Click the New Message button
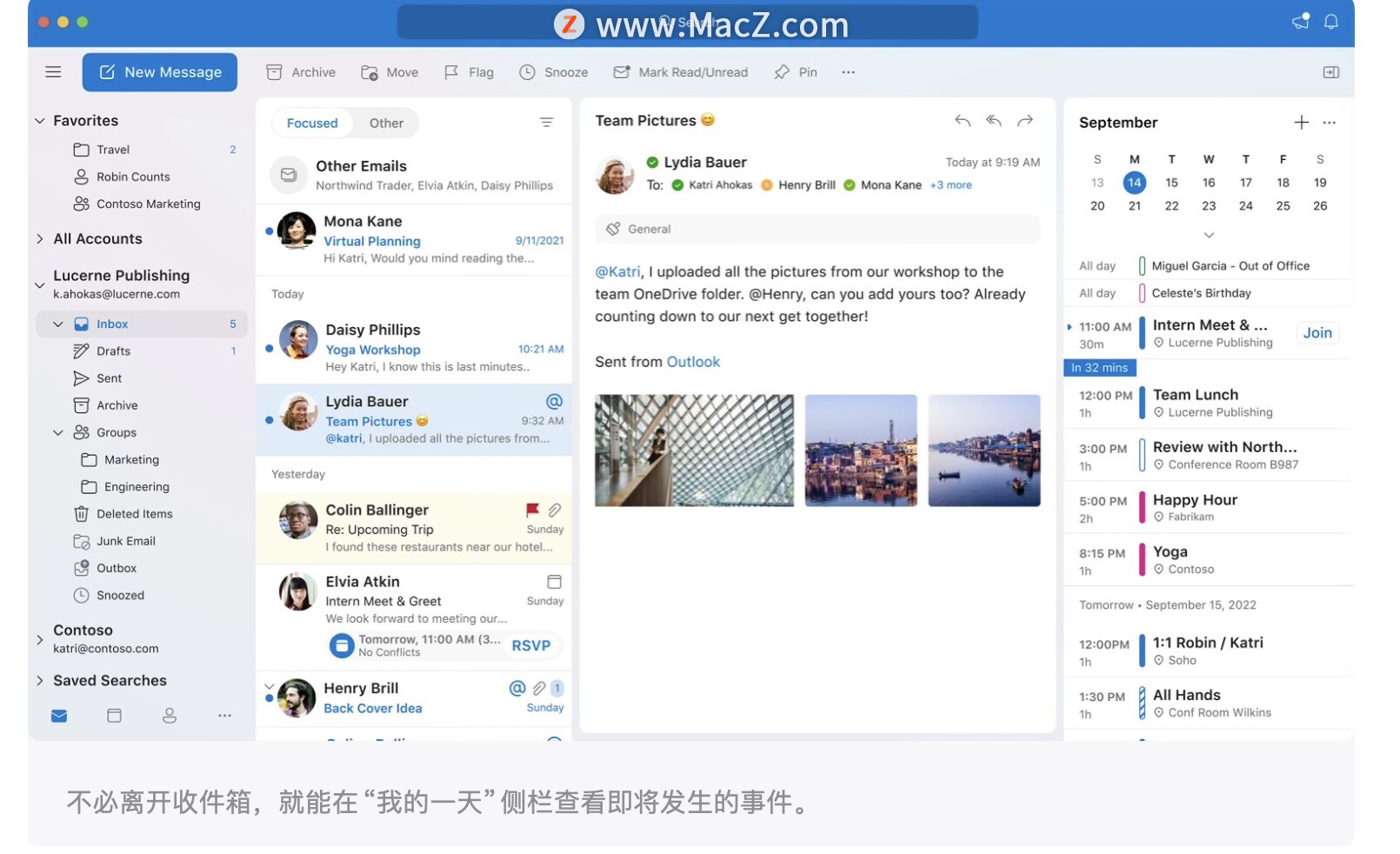Screen dimensions: 1400x854 point(160,72)
